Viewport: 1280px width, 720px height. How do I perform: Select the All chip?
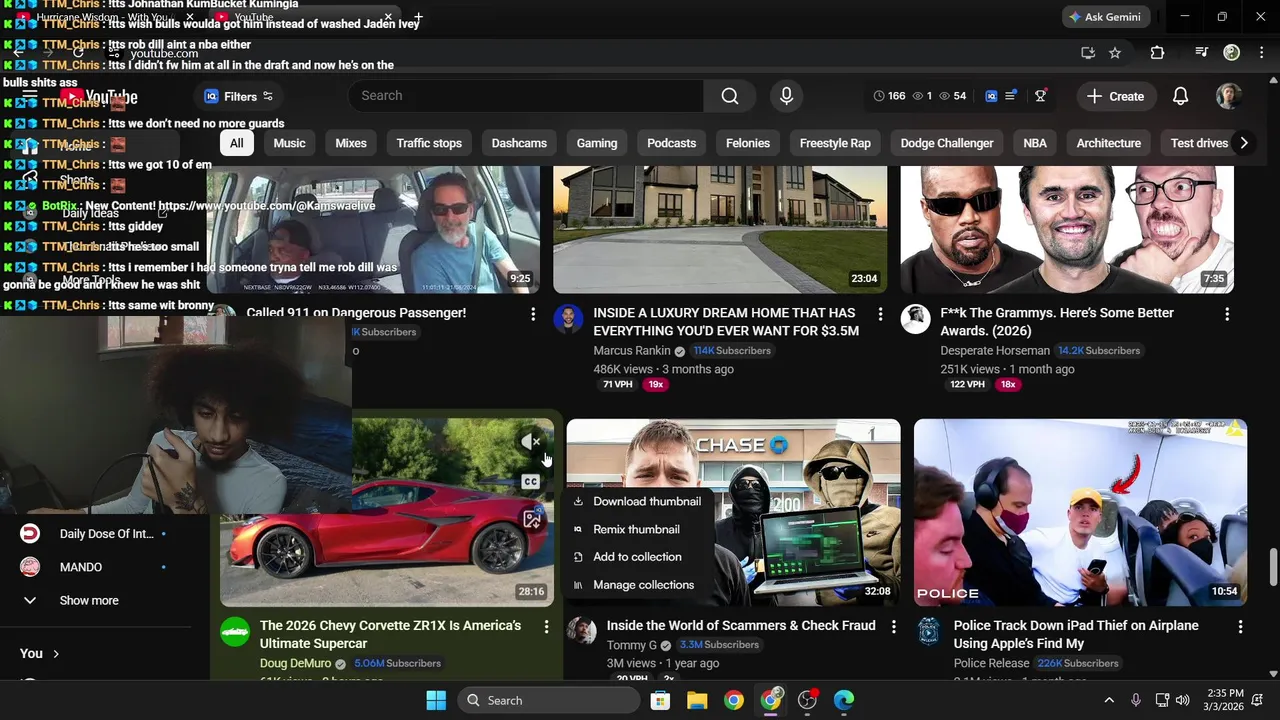[236, 143]
